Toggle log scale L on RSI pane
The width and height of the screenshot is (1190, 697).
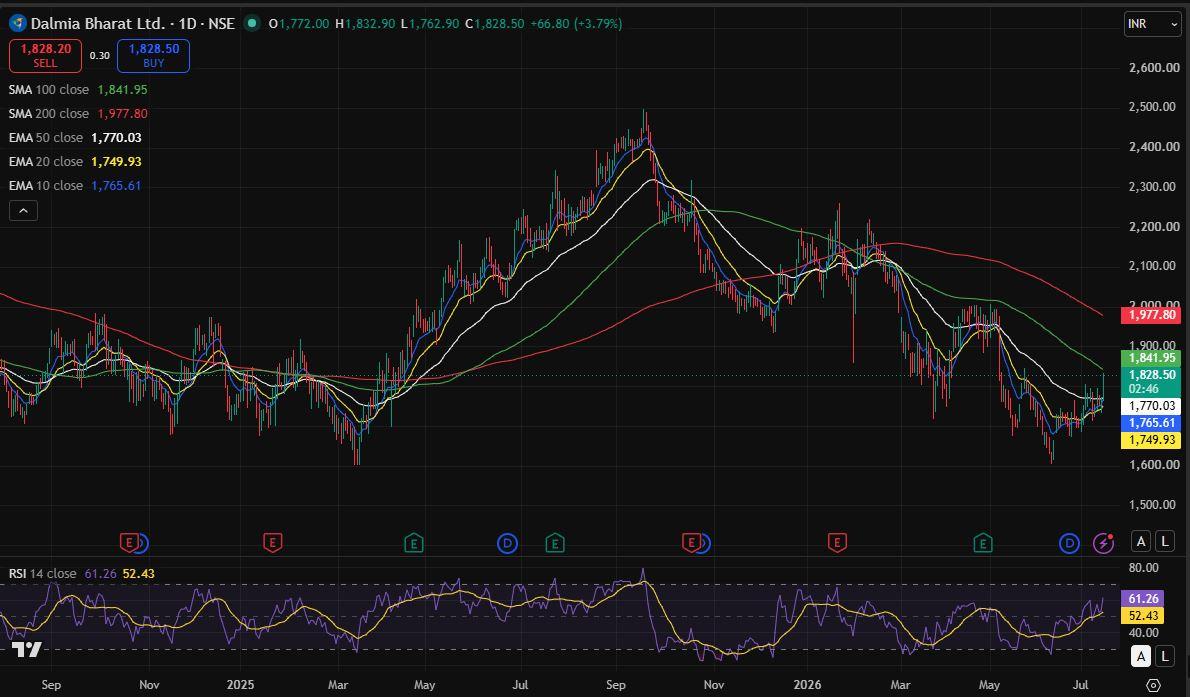click(x=1164, y=656)
